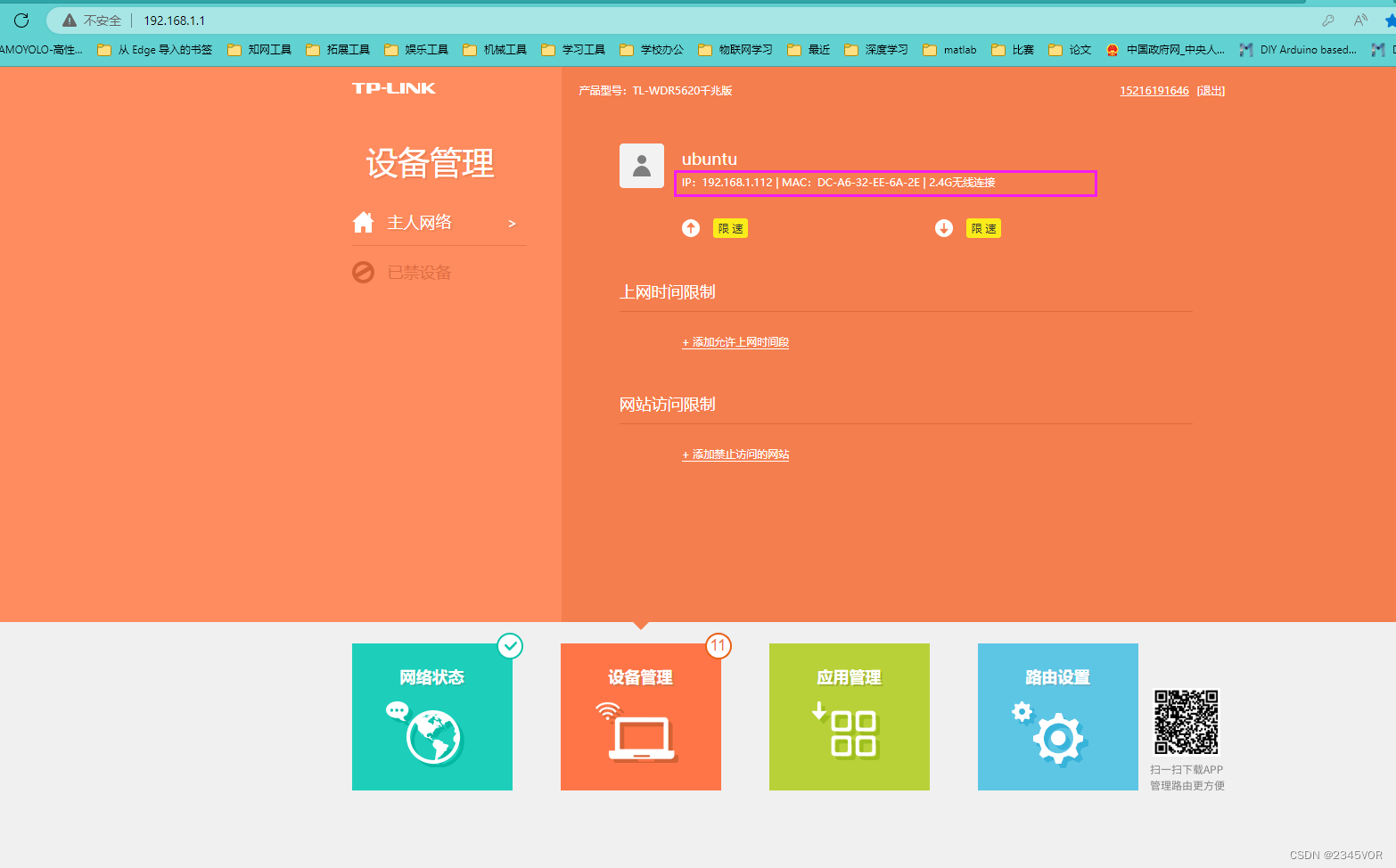Click the 添加允许上网时间段 link

(735, 342)
